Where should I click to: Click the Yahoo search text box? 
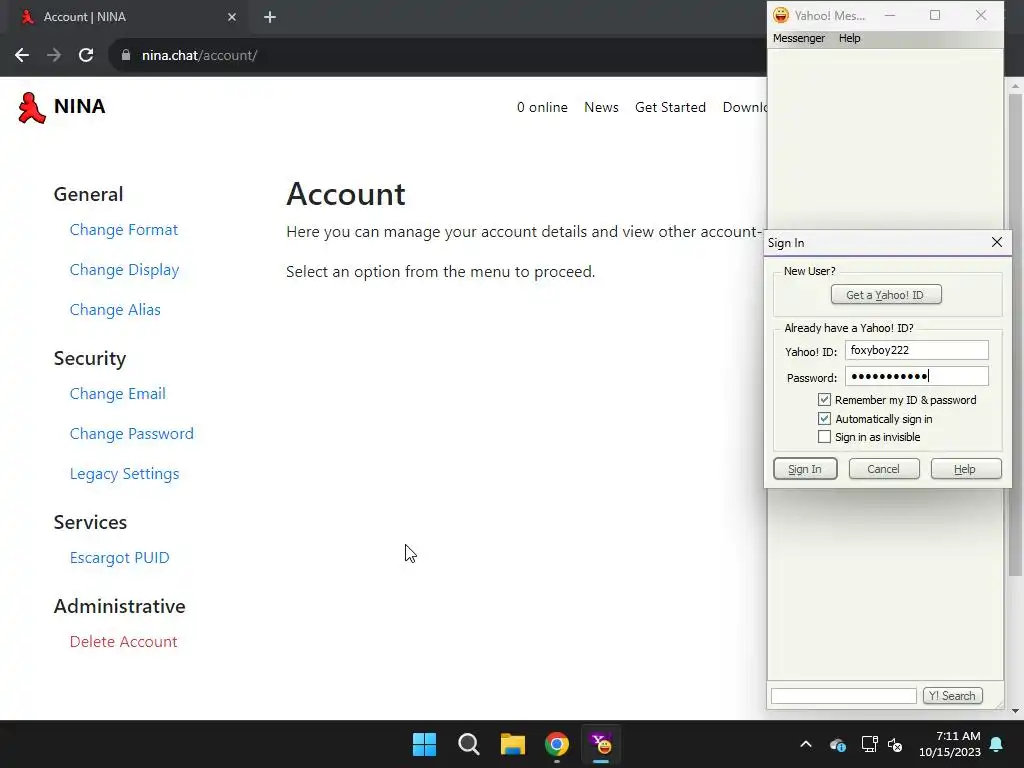[x=843, y=696]
